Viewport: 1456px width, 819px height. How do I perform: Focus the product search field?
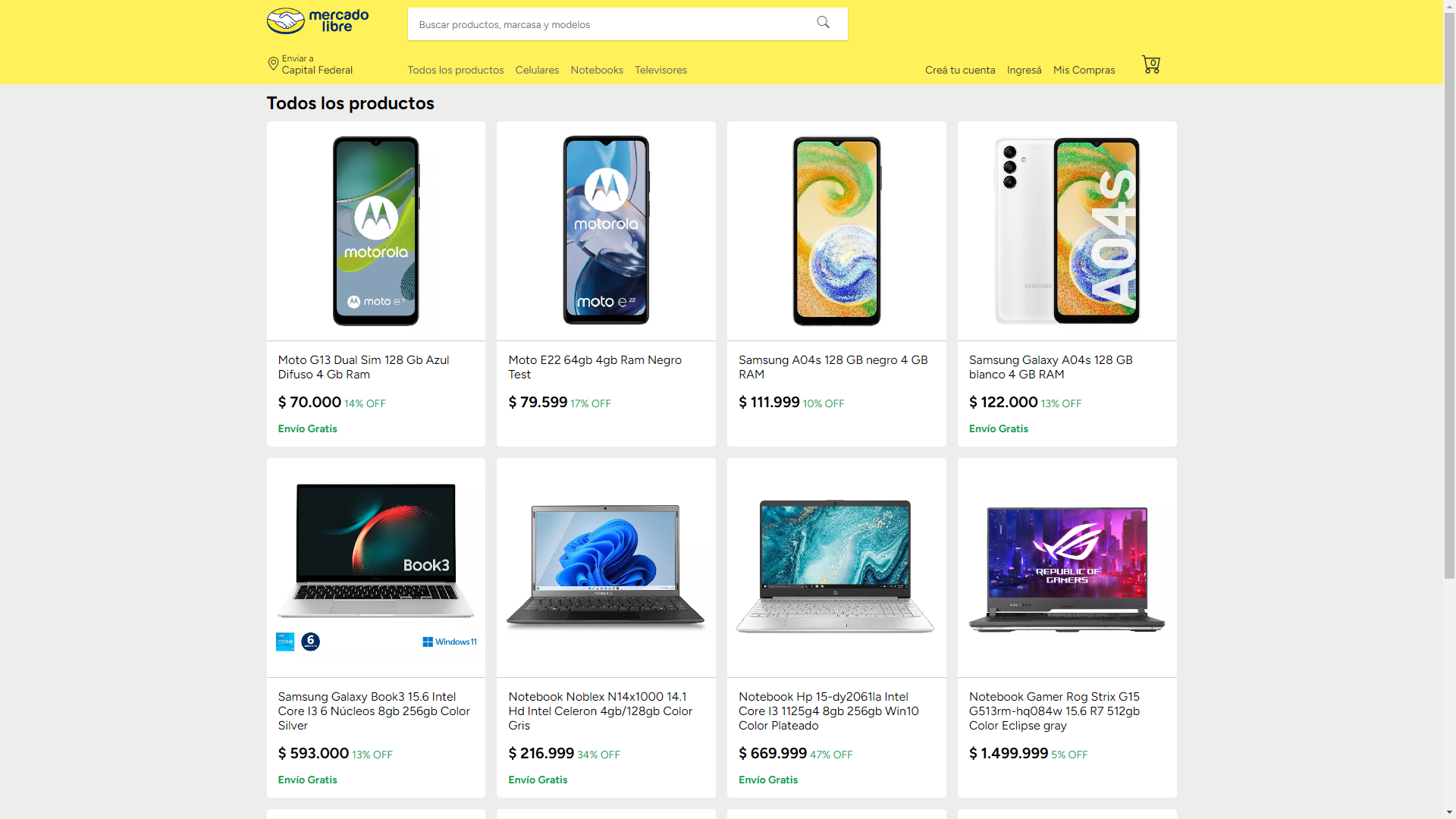click(610, 24)
